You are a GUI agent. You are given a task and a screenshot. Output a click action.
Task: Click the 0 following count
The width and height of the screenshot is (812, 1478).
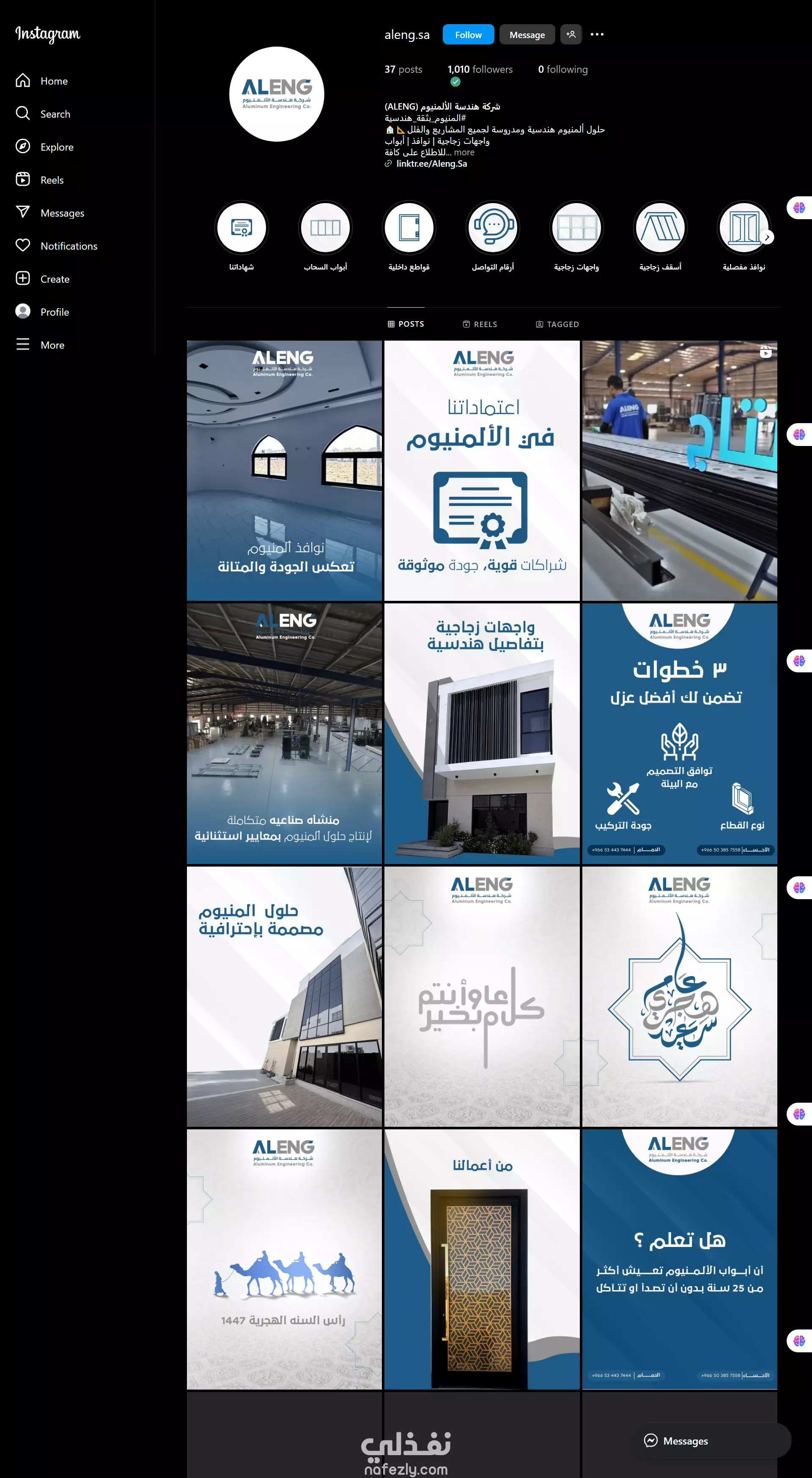tap(562, 69)
